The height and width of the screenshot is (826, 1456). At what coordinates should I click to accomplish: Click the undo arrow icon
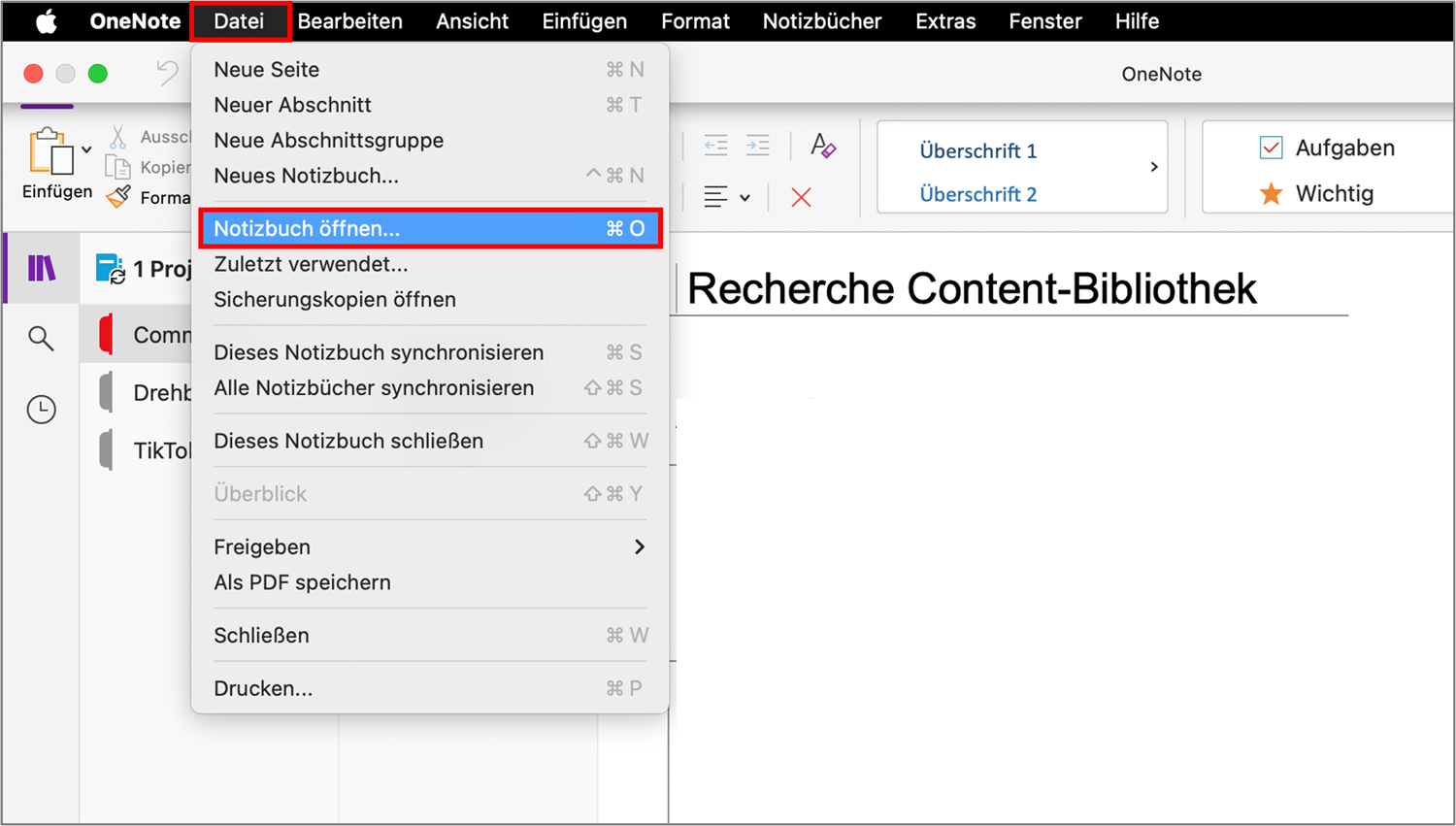point(168,73)
